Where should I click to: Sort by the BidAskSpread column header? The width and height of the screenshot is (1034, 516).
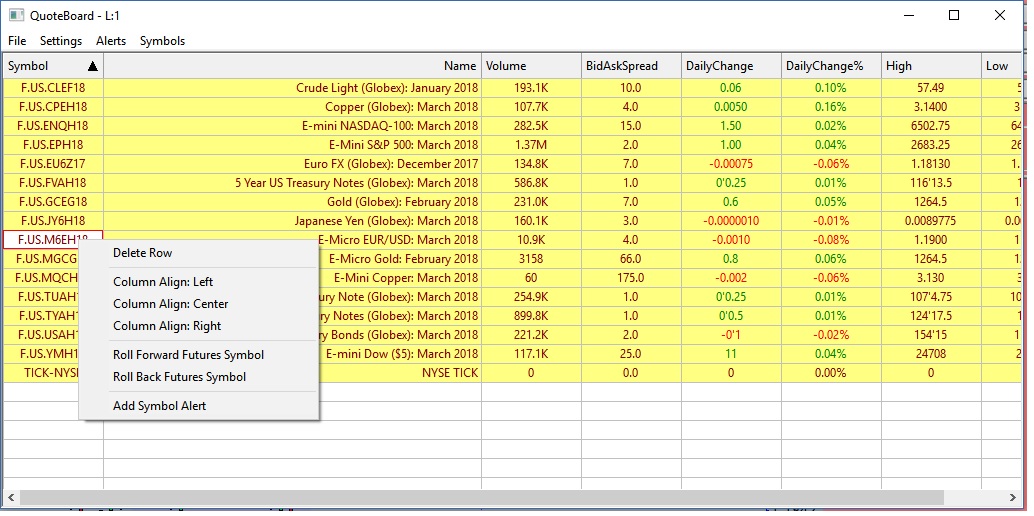click(x=631, y=66)
